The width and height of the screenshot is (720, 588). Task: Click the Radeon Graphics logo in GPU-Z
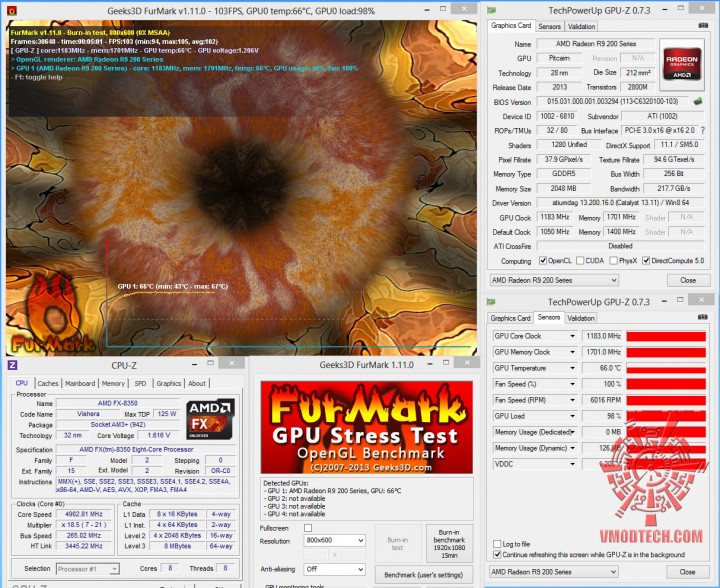pos(682,66)
